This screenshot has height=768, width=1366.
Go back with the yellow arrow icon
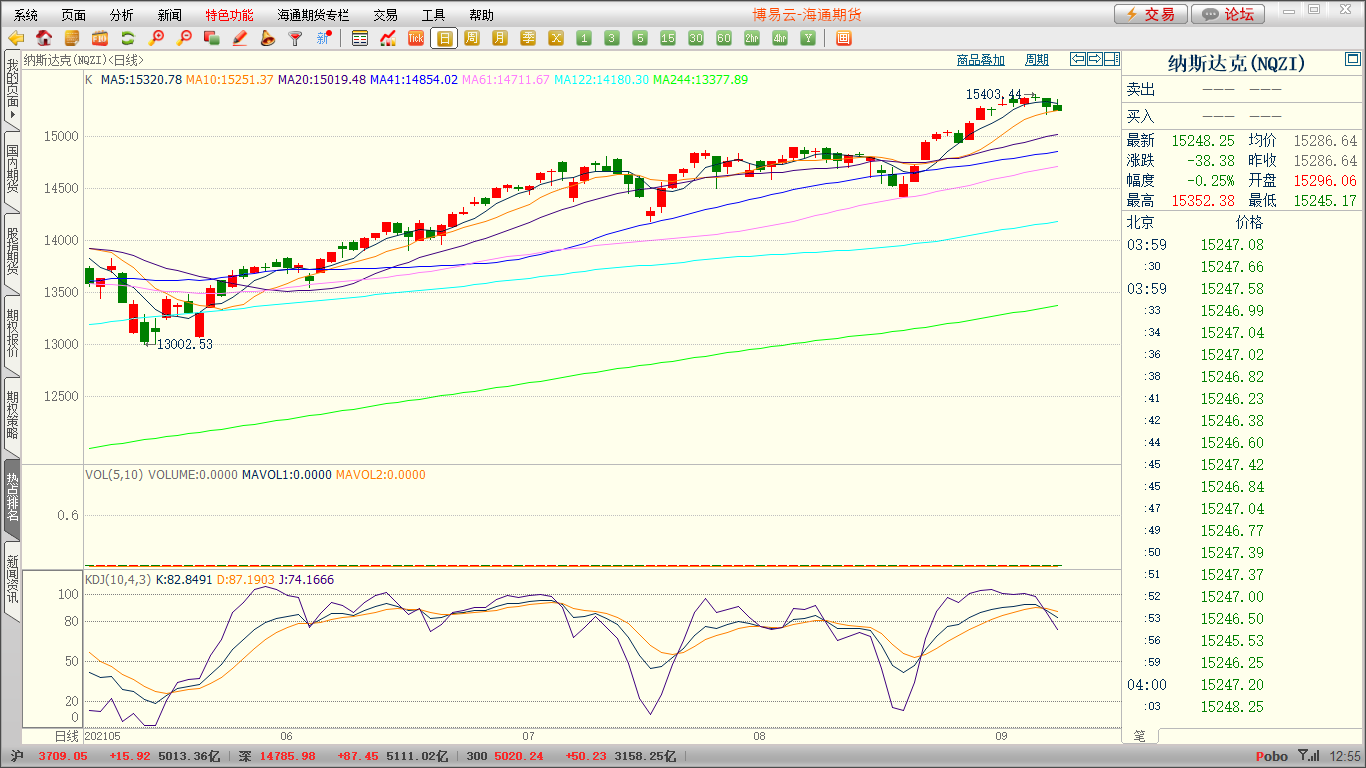pyautogui.click(x=16, y=39)
